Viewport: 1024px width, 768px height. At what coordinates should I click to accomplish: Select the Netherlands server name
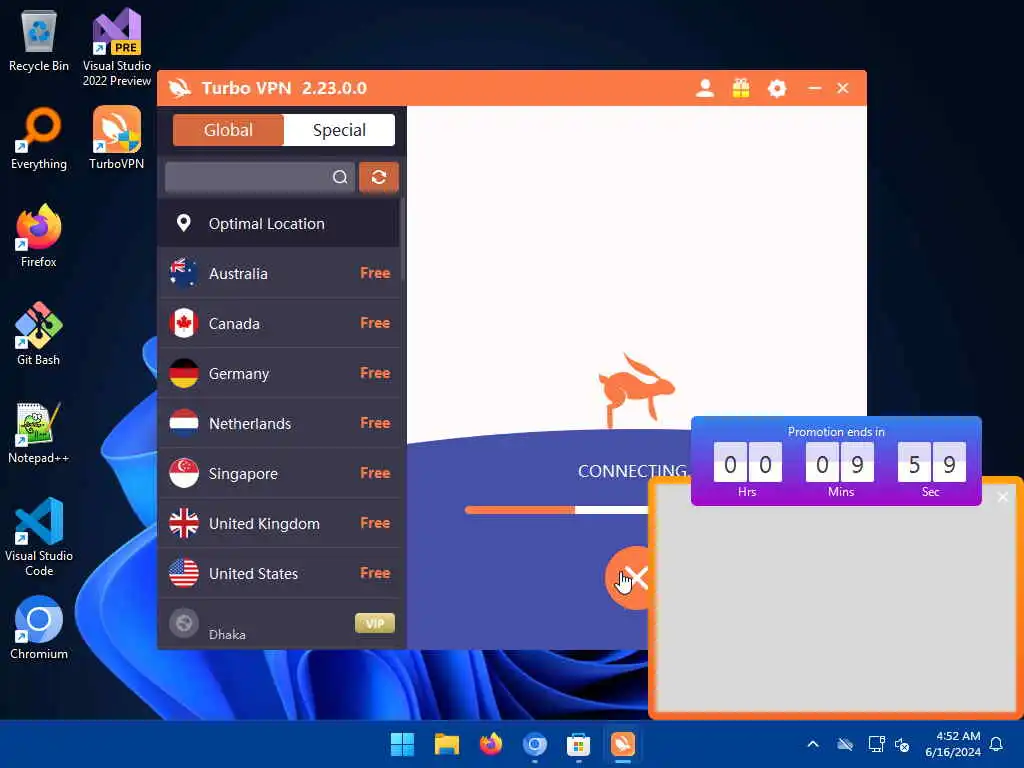click(x=249, y=424)
